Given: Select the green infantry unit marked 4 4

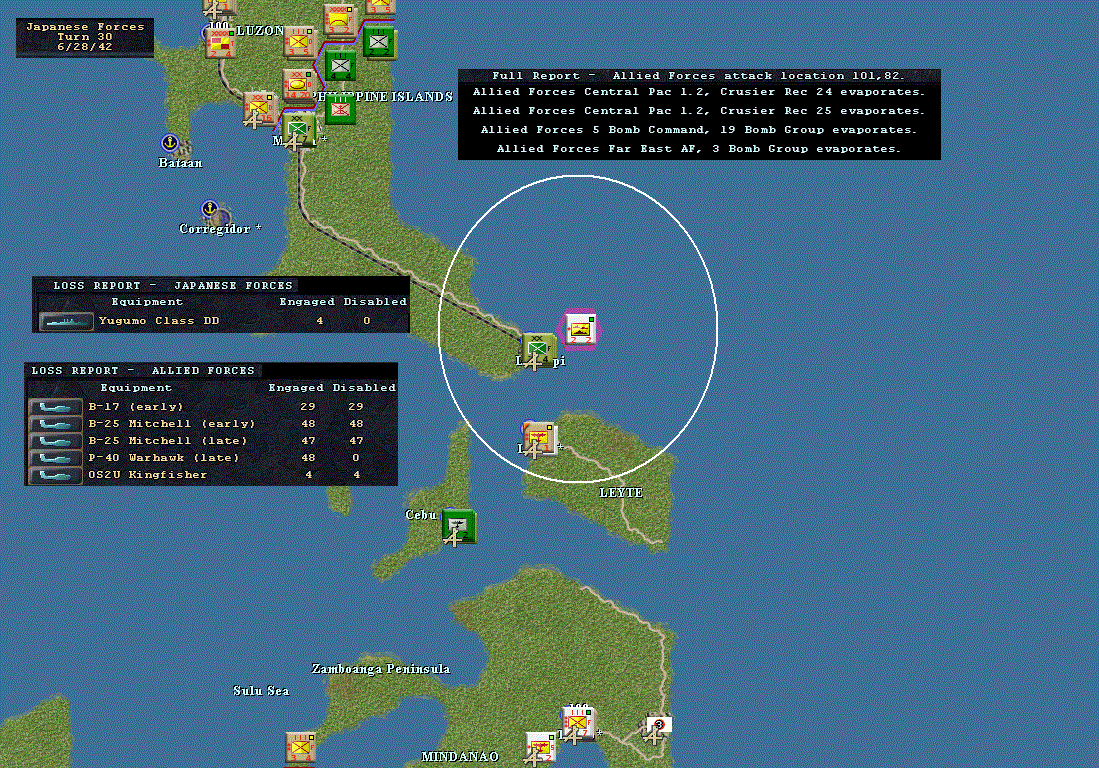Looking at the screenshot, I should [341, 65].
